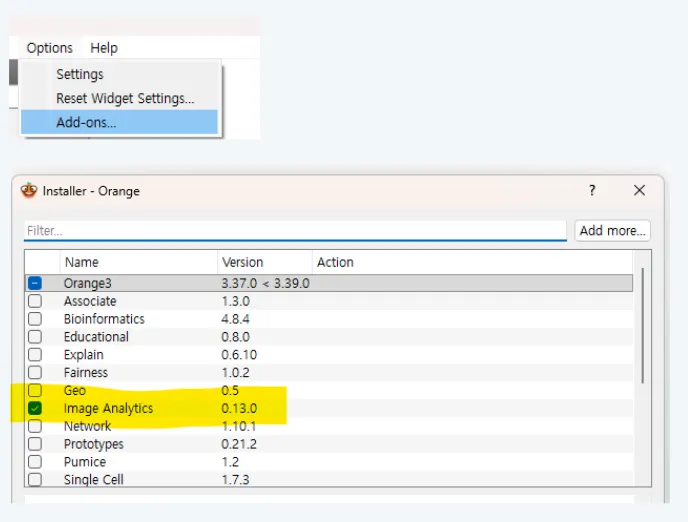
Task: Select the Orange3 row name
Action: coord(88,283)
